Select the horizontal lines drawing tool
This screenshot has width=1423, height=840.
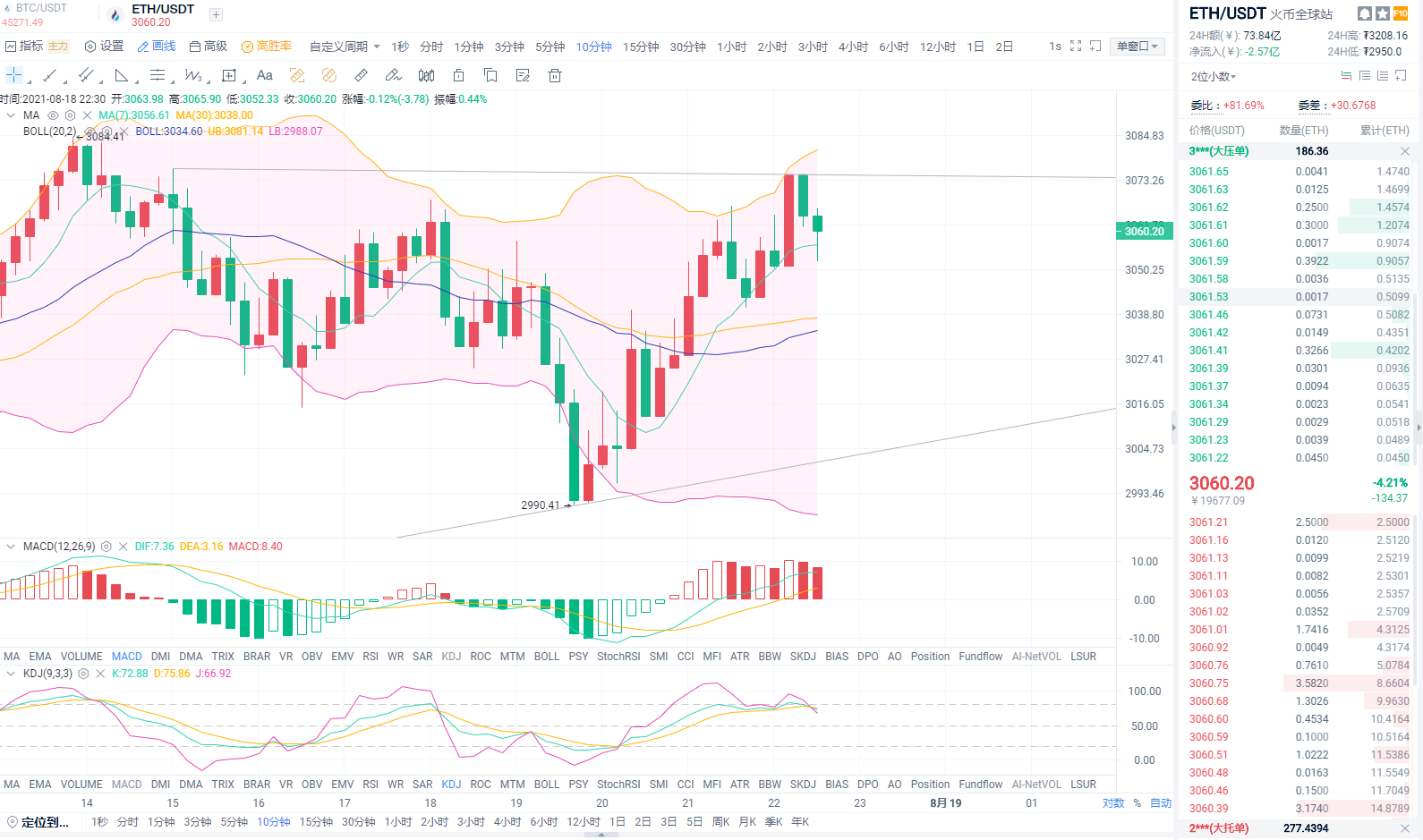[158, 75]
